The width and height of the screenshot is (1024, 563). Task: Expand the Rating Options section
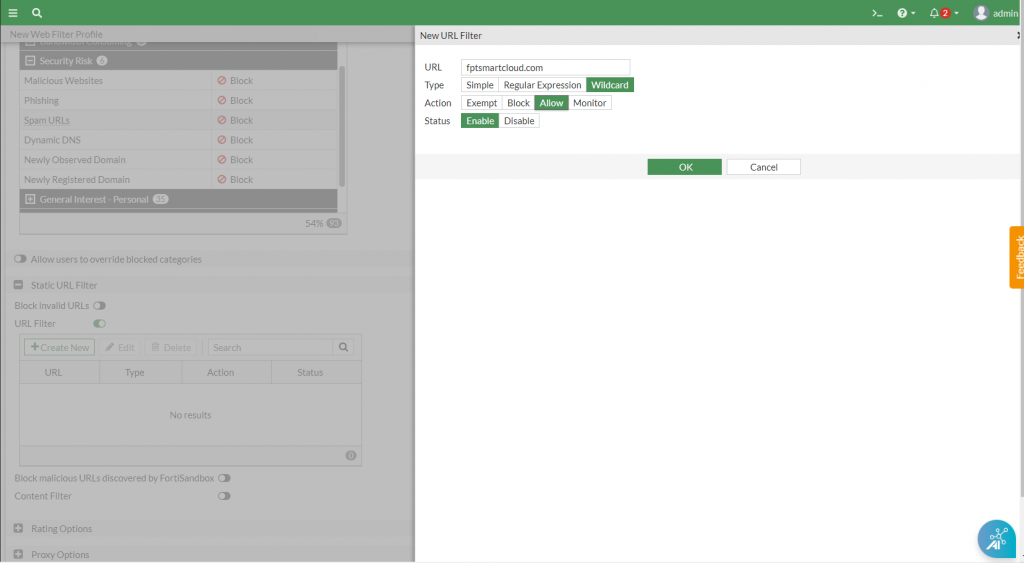tap(19, 528)
